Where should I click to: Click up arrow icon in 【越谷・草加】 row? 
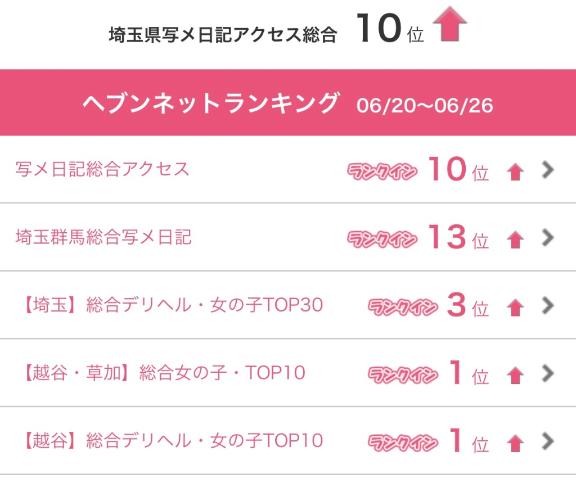click(515, 375)
